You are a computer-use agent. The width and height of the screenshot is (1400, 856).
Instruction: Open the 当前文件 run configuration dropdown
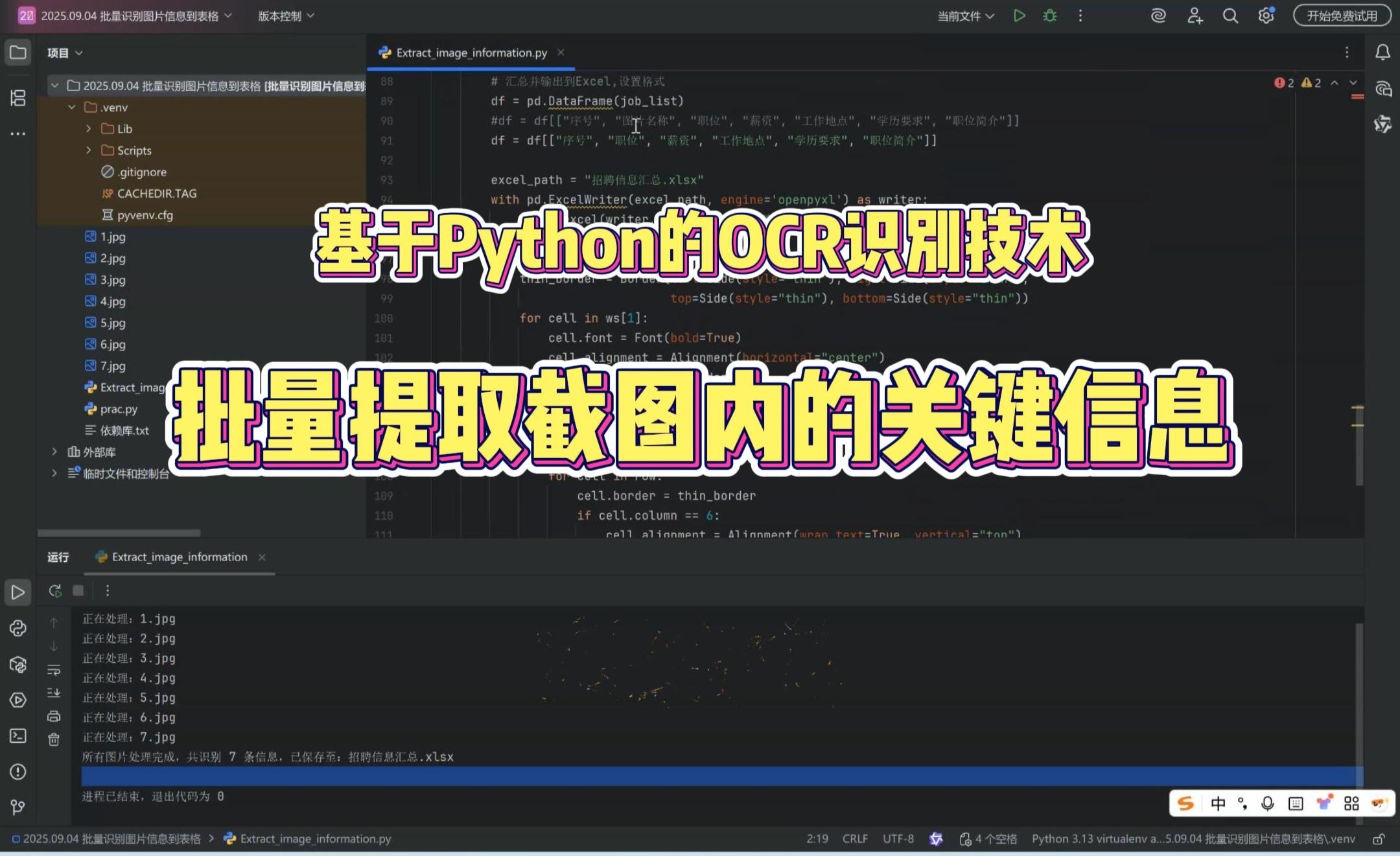tap(964, 16)
